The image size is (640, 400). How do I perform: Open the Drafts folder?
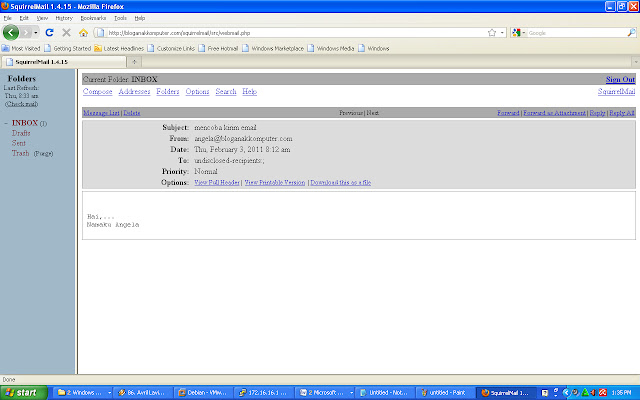21,133
